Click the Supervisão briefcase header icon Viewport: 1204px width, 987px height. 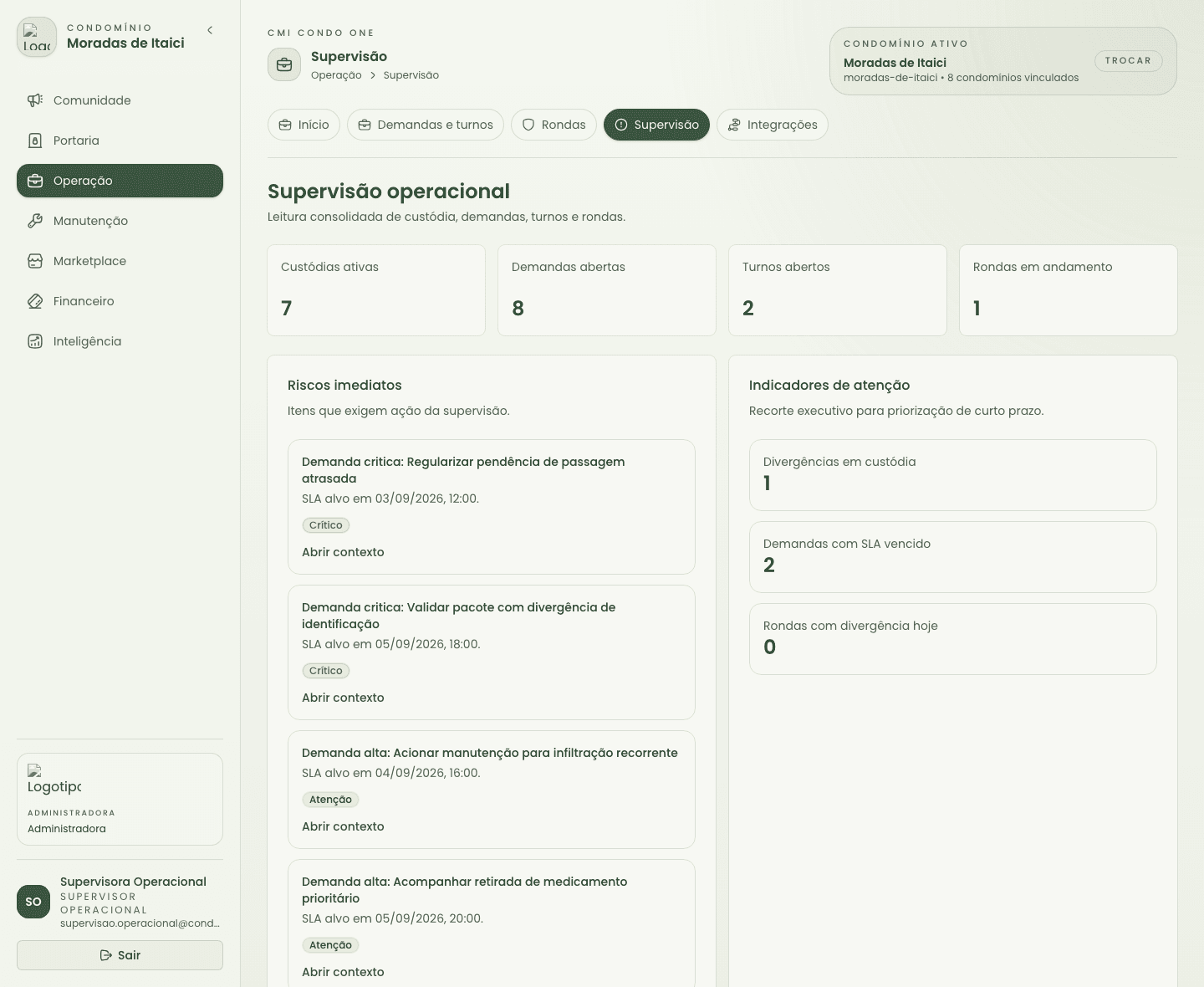[284, 64]
